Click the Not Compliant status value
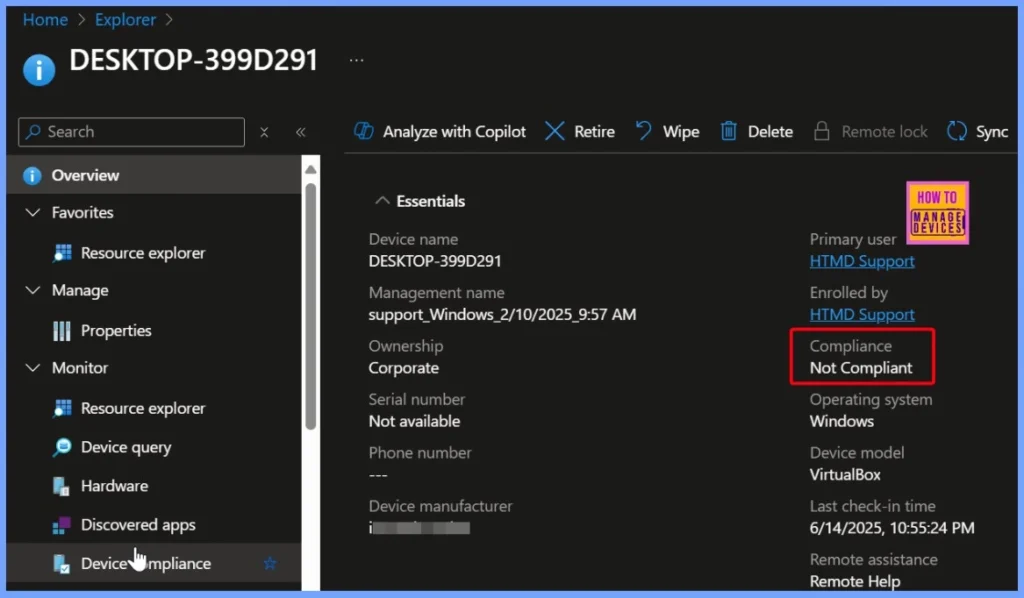The height and width of the screenshot is (598, 1024). pyautogui.click(x=861, y=368)
